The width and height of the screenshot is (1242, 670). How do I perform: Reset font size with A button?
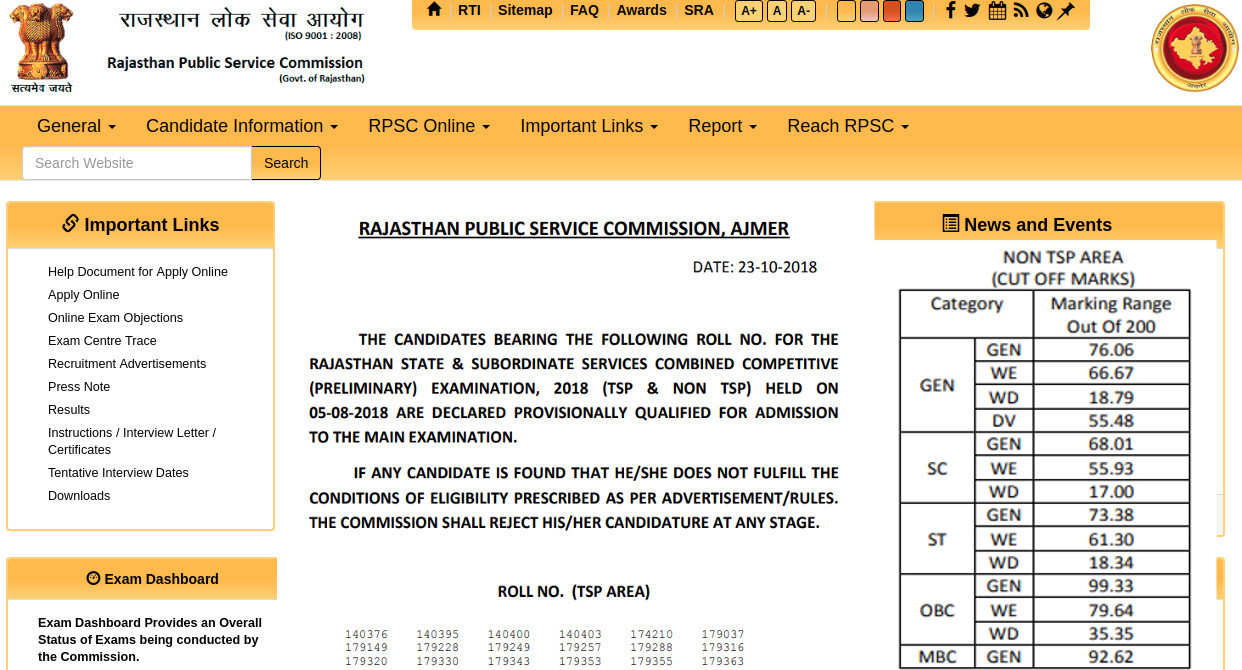[776, 11]
